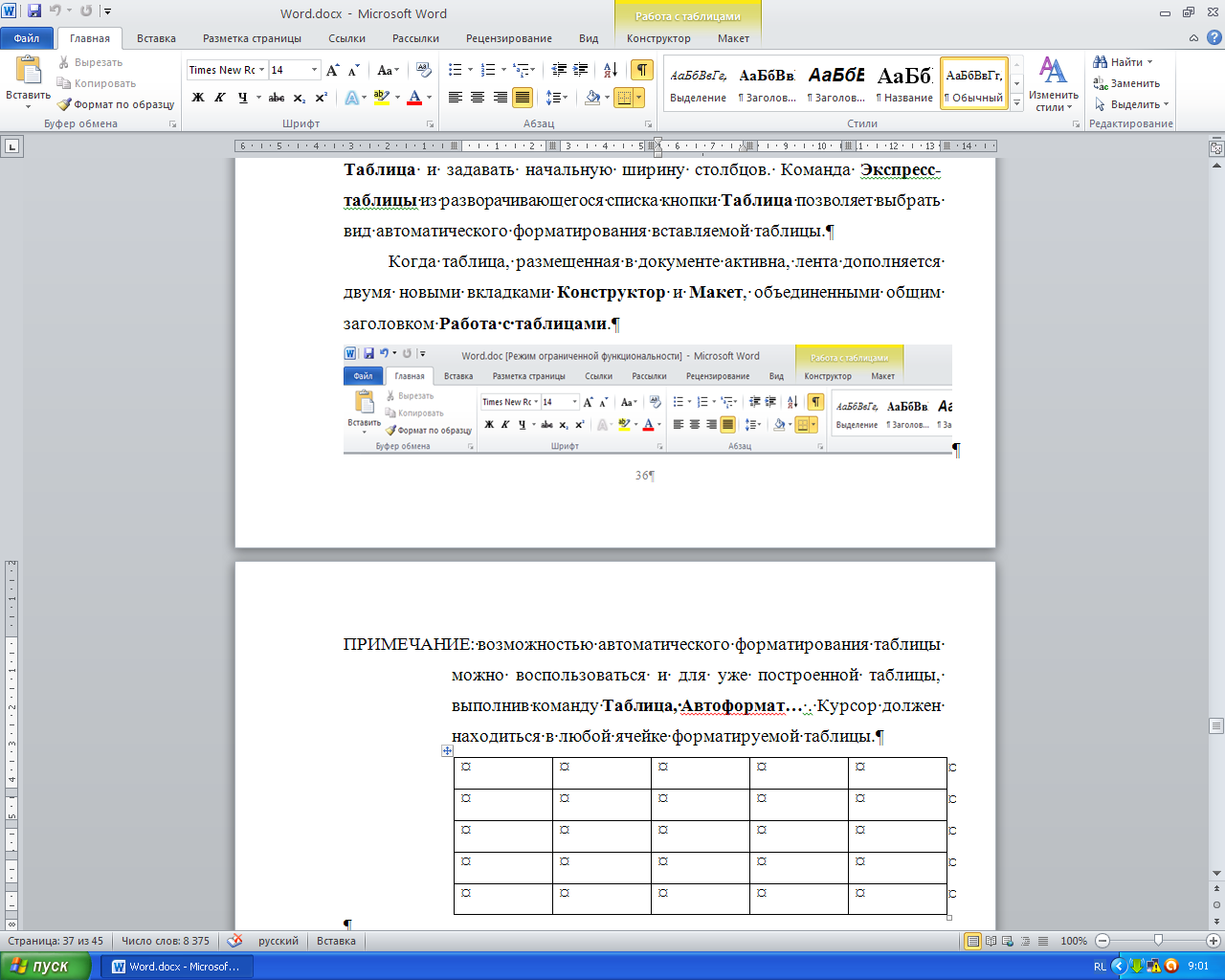Open the Файл tab
This screenshot has width=1225, height=980.
pyautogui.click(x=27, y=38)
